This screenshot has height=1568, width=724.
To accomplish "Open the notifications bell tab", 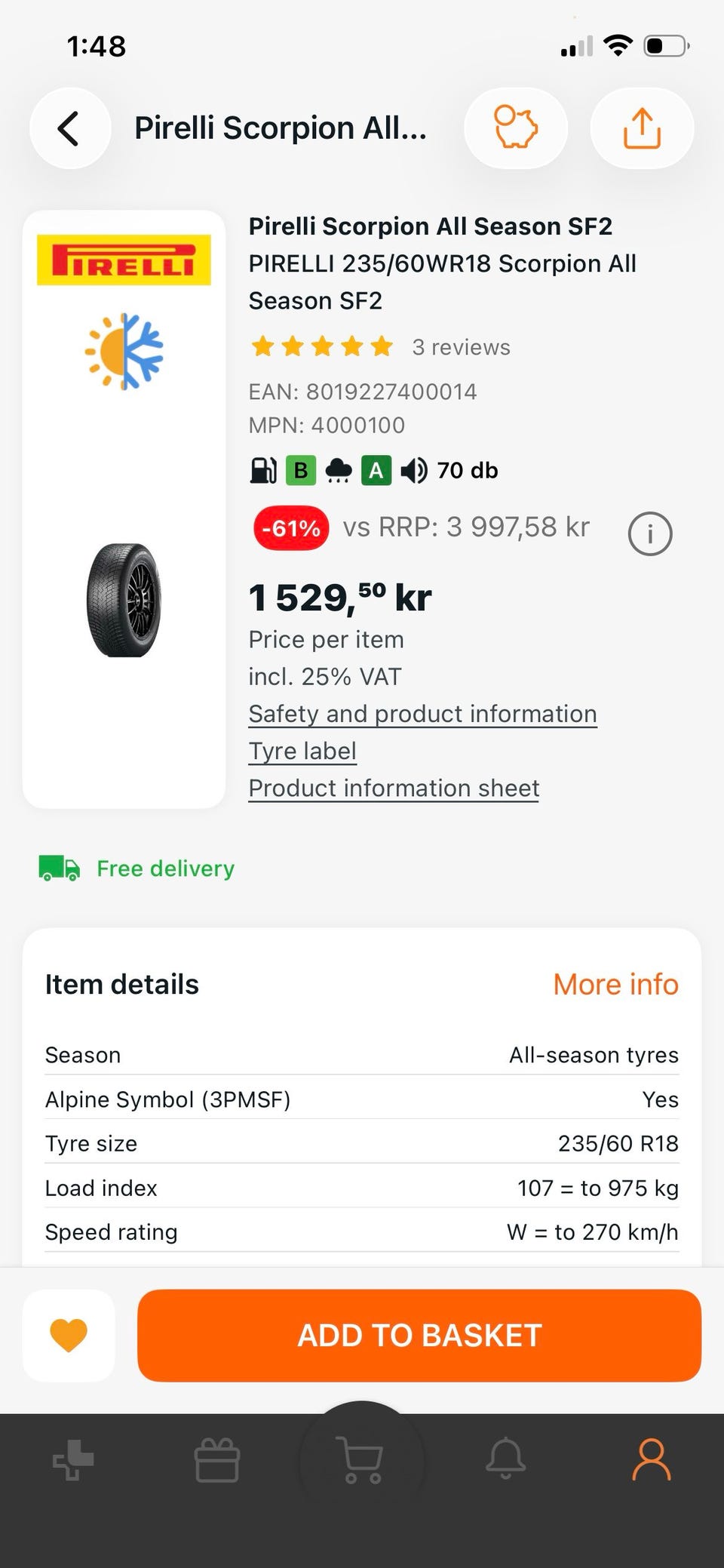I will pos(505,1459).
